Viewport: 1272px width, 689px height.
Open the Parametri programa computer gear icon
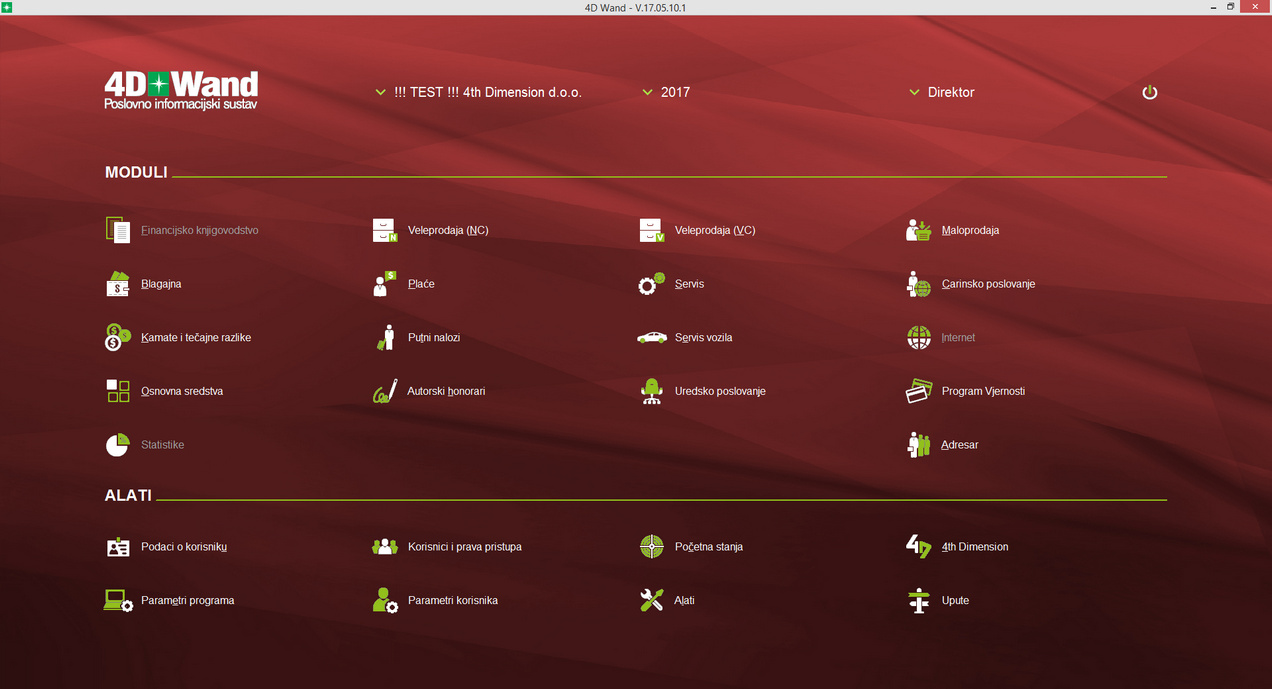coord(118,601)
